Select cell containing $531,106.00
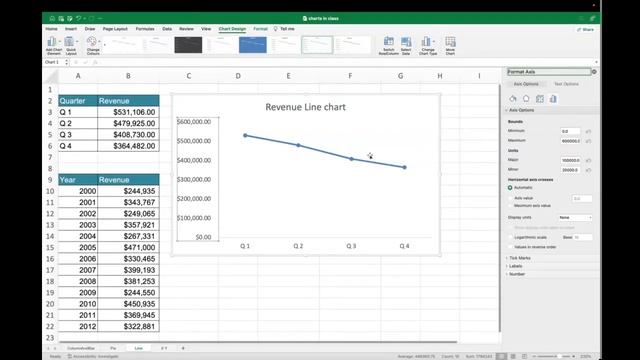This screenshot has width=640, height=360. (128, 112)
